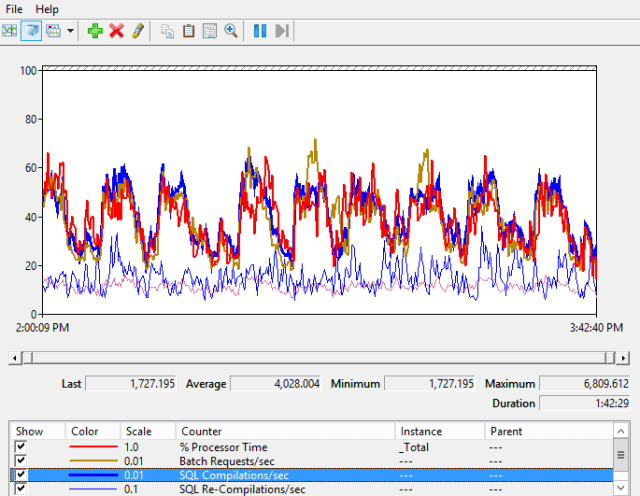This screenshot has height=496, width=640.
Task: Freeze the display with pause button
Action: point(260,31)
